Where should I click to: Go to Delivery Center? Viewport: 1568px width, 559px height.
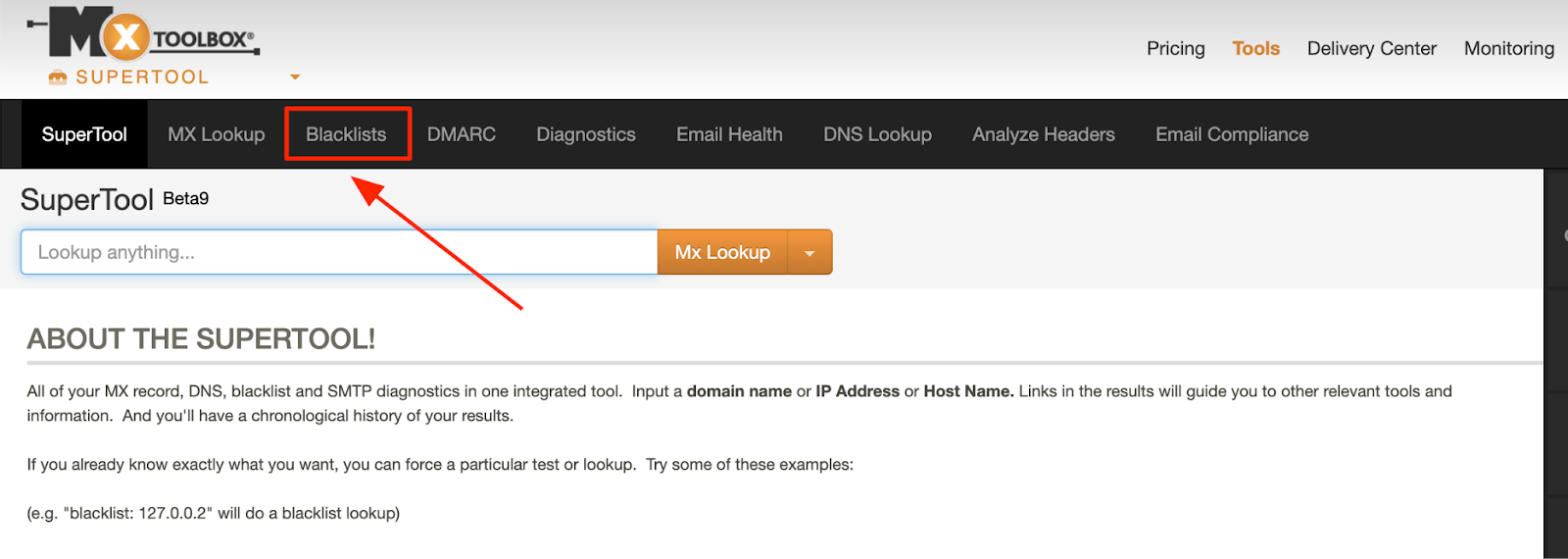coord(1371,48)
